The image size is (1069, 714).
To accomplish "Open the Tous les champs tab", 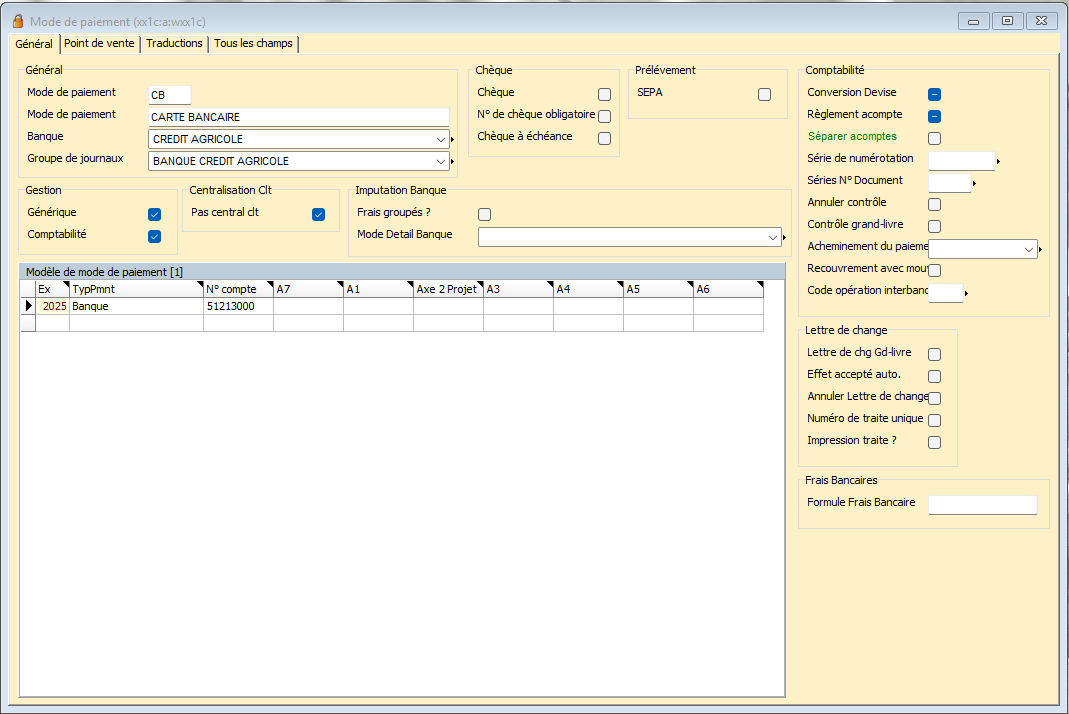I will point(253,44).
